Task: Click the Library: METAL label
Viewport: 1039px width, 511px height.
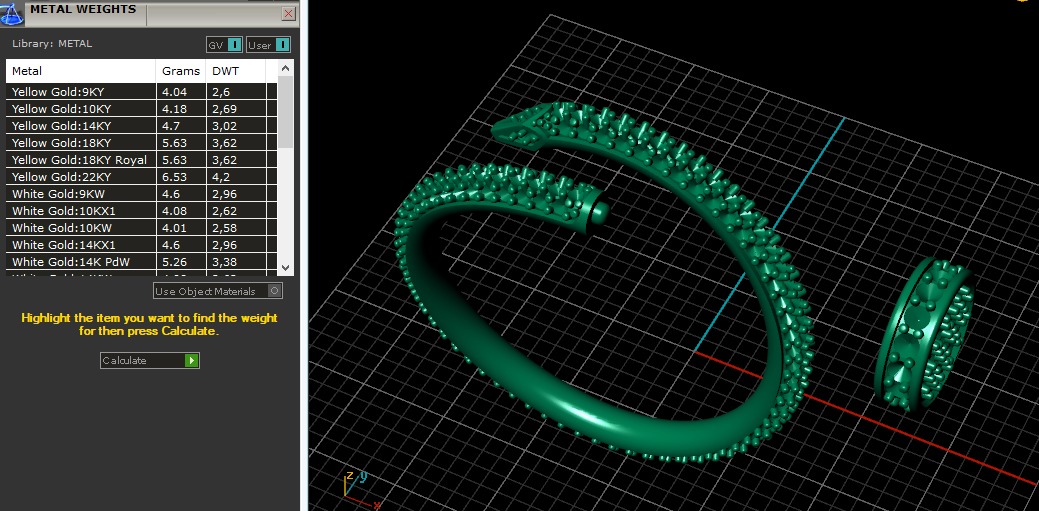Action: (52, 44)
